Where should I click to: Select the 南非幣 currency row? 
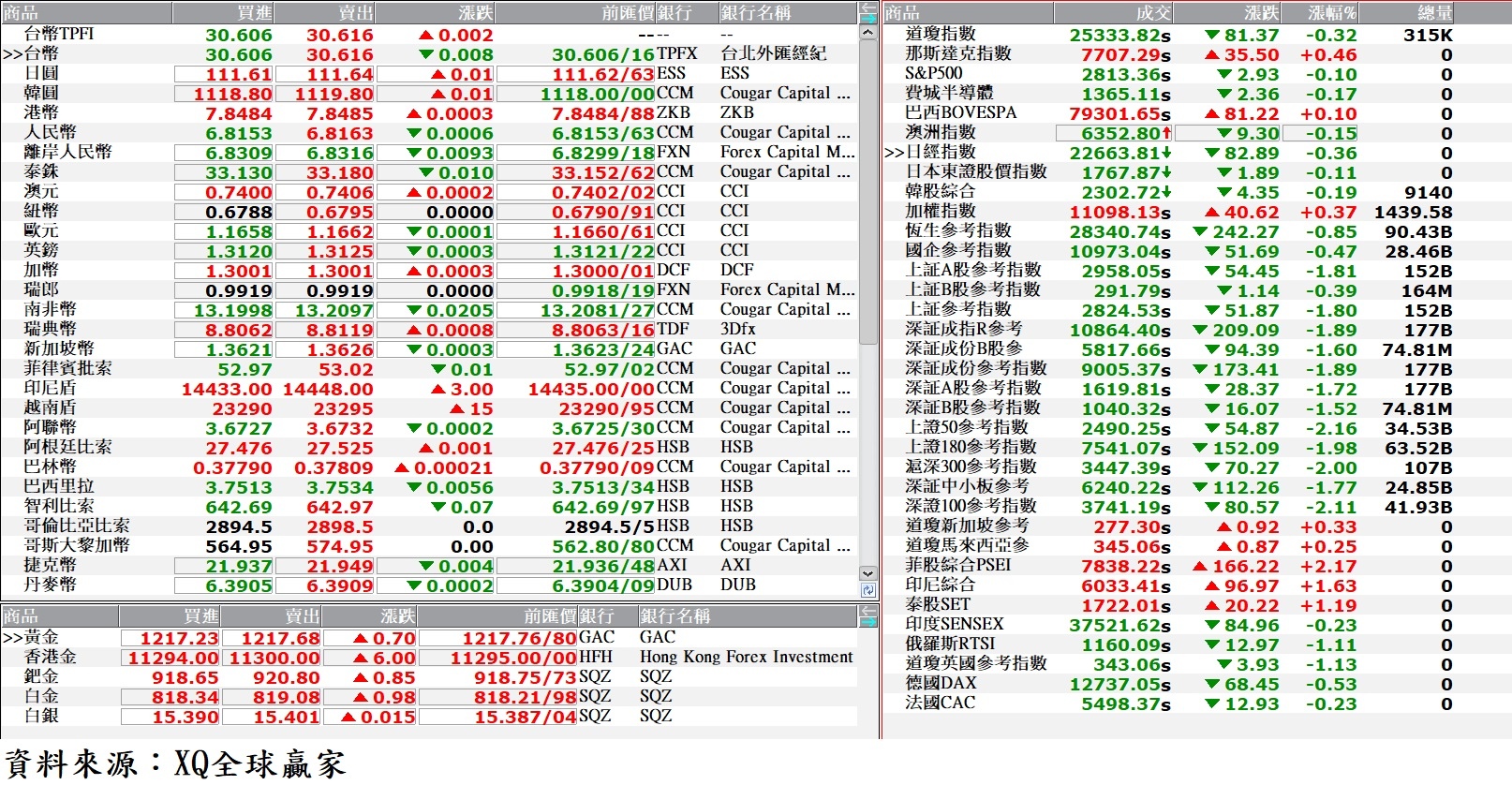[x=429, y=309]
